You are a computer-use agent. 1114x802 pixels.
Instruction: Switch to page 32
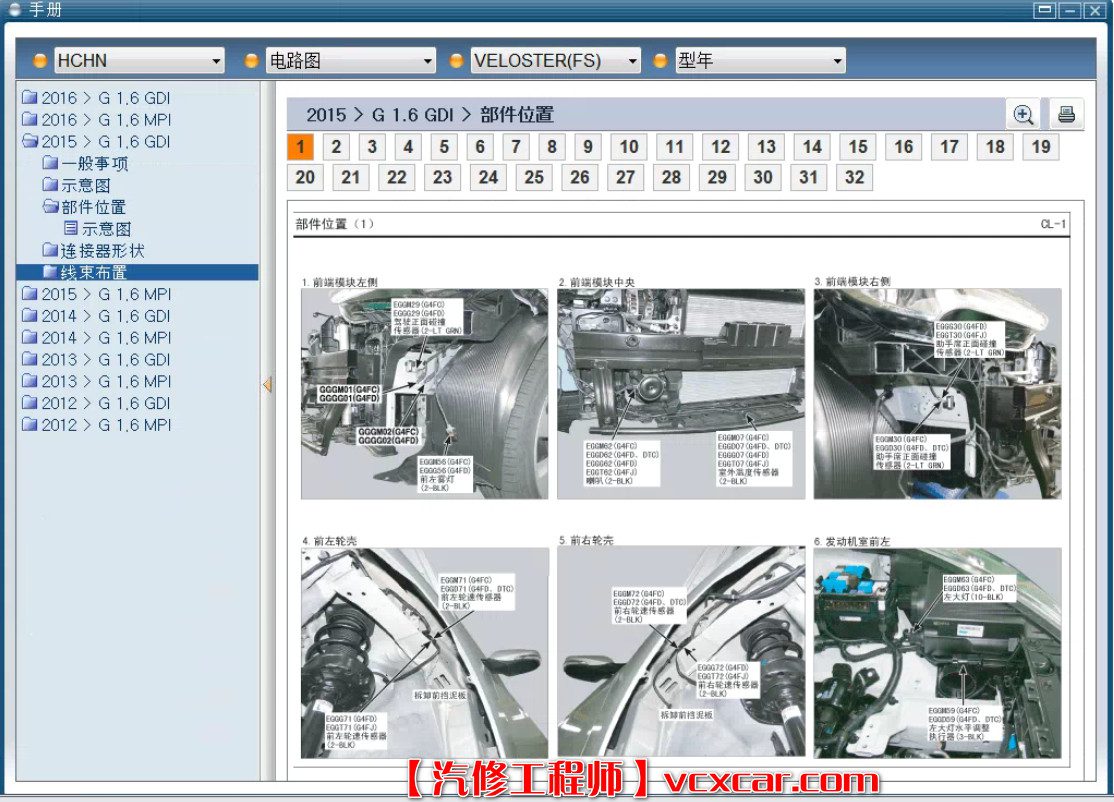tap(854, 177)
